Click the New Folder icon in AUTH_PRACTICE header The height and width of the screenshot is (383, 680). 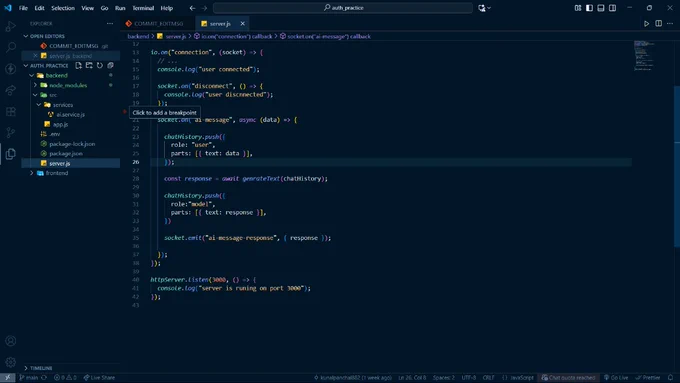click(89, 65)
